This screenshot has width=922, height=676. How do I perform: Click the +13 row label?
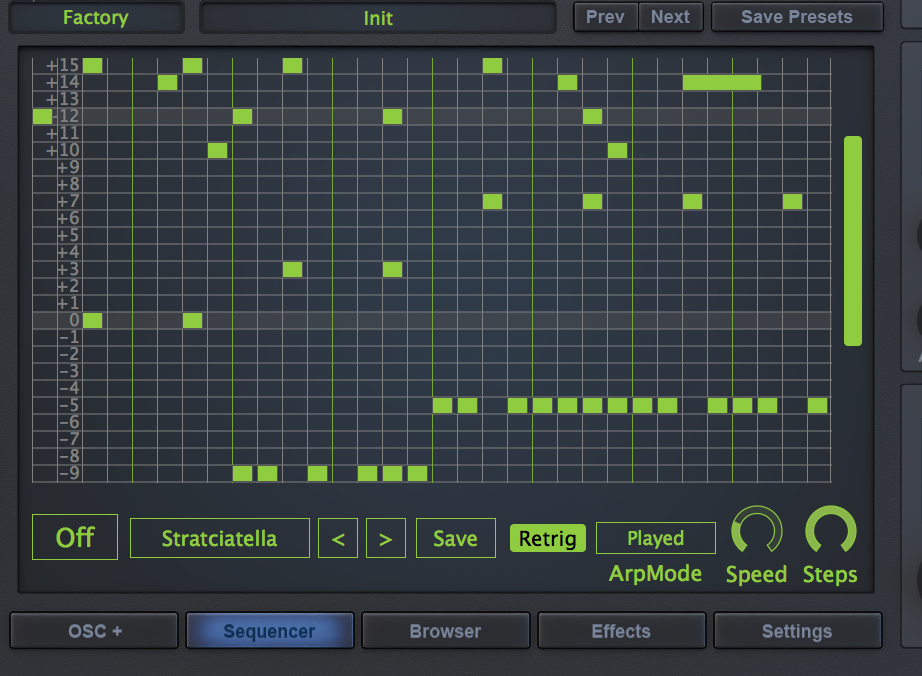coord(62,99)
